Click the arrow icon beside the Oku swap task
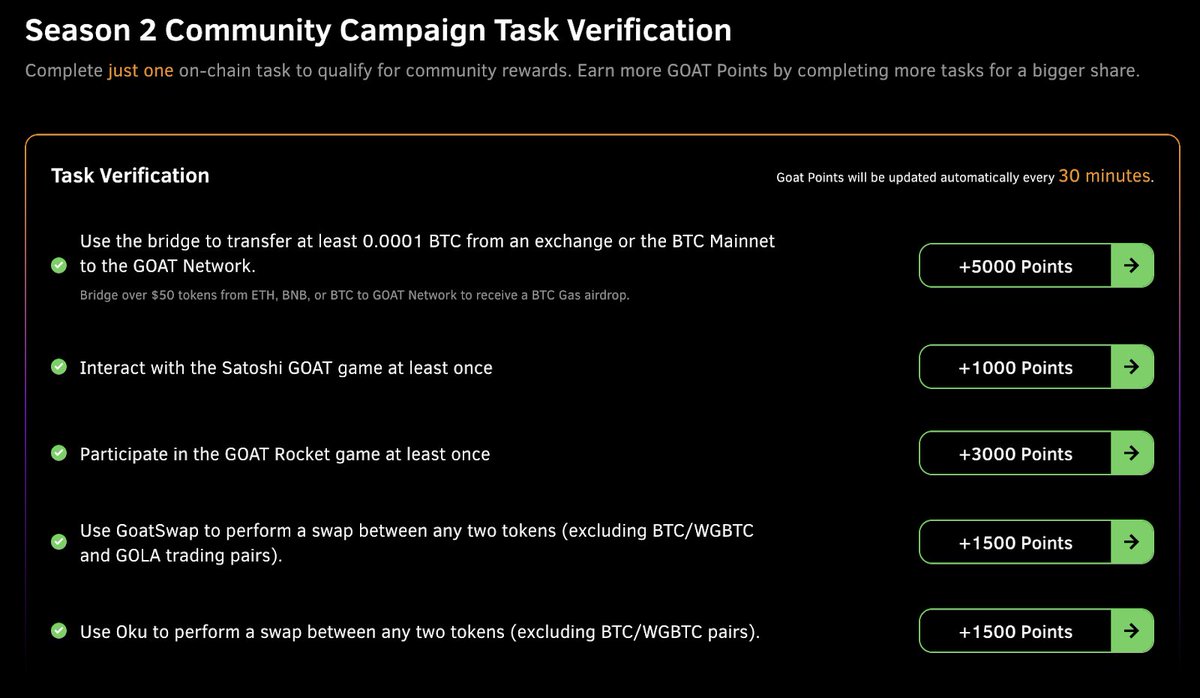Image resolution: width=1200 pixels, height=698 pixels. point(1131,630)
